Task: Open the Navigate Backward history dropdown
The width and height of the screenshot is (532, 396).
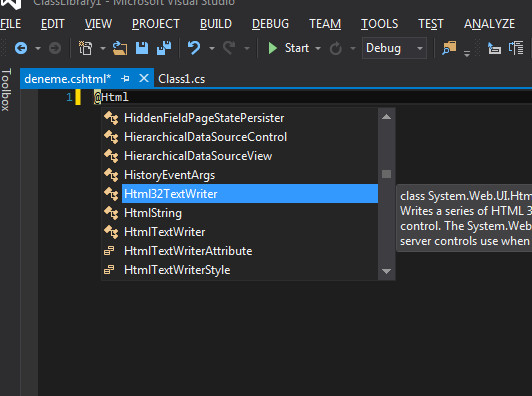Action: pos(38,49)
